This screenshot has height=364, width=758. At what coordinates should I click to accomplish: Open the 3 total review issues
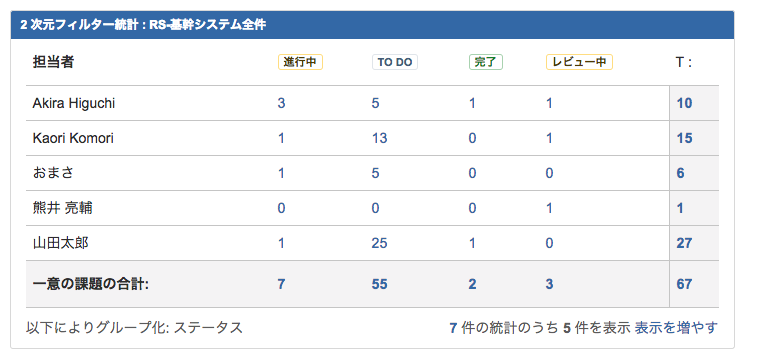click(549, 284)
